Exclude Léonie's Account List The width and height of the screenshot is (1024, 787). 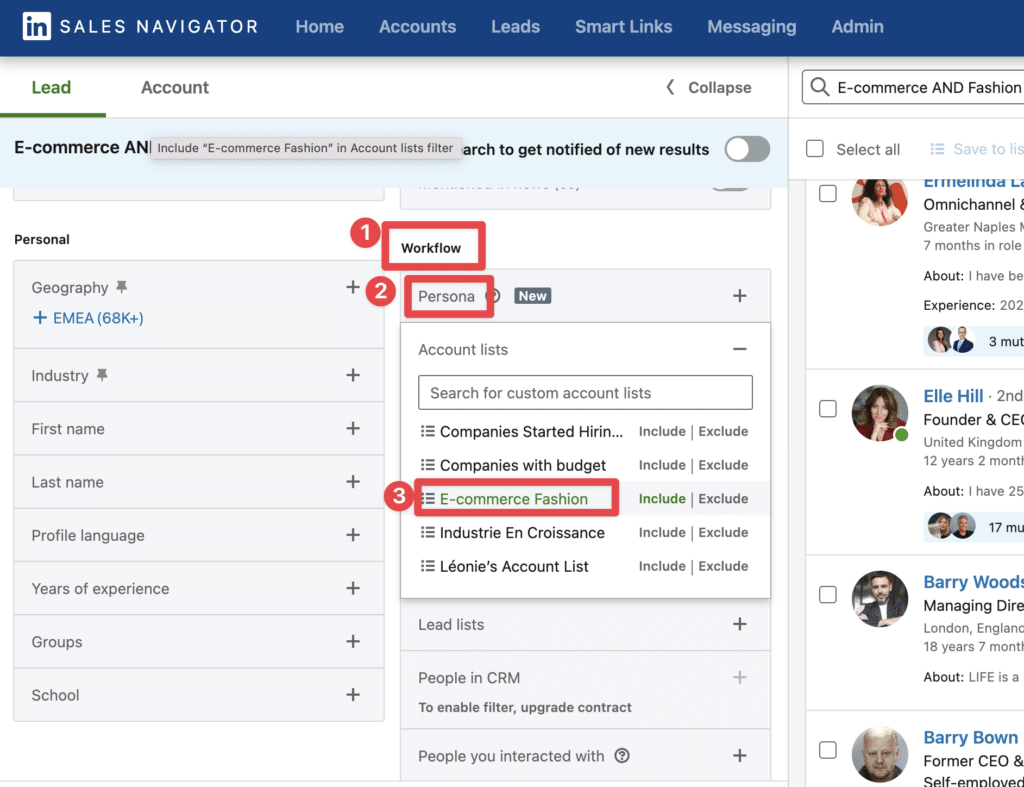point(723,566)
